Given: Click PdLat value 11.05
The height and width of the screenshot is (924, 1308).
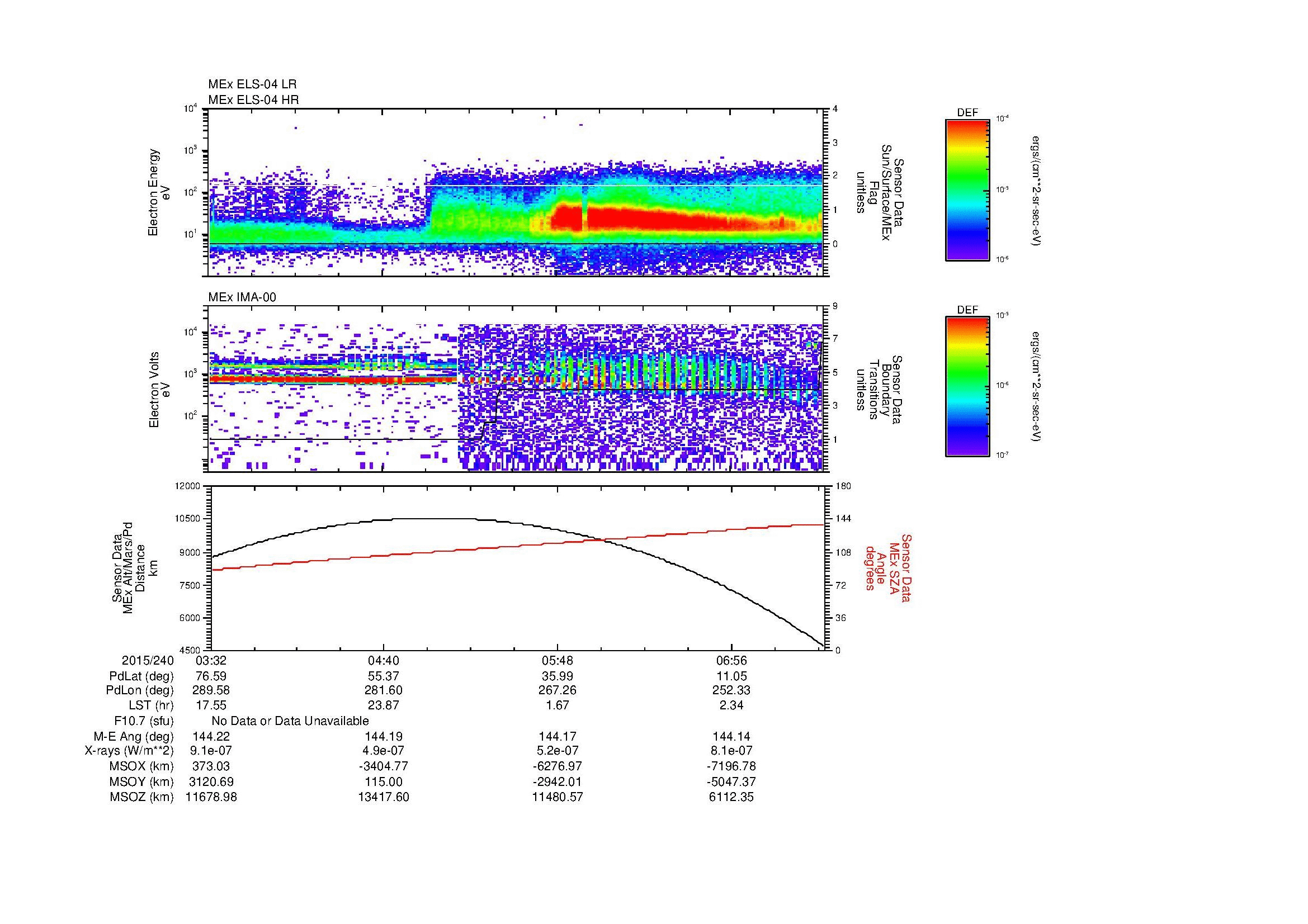Looking at the screenshot, I should [732, 676].
